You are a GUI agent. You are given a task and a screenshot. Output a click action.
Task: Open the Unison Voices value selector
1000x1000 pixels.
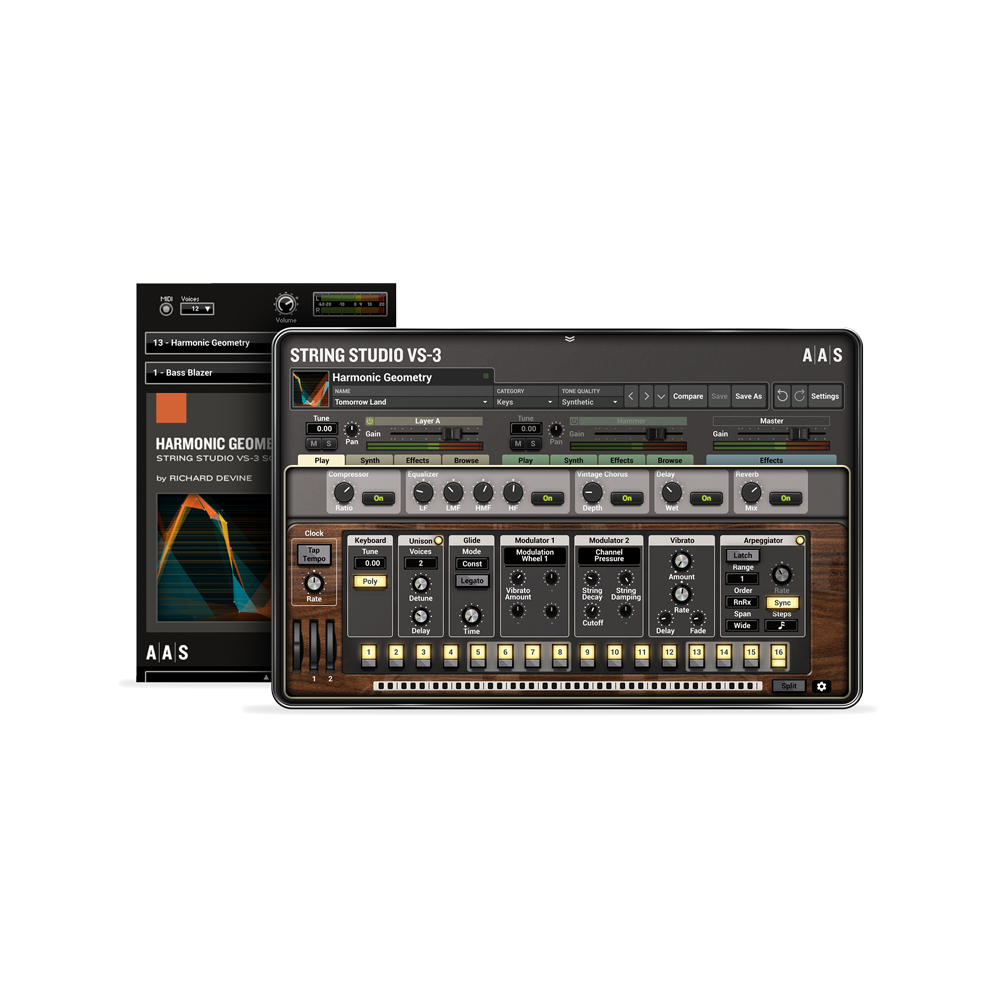[420, 563]
